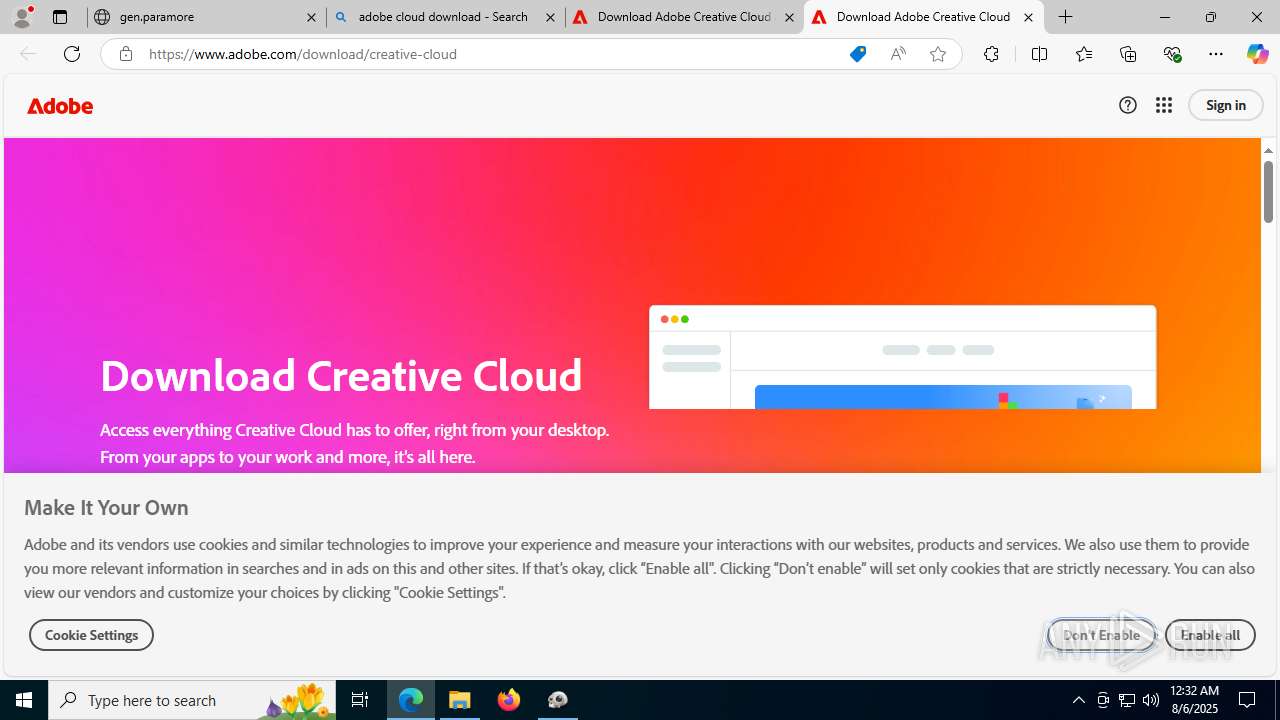Viewport: 1280px width, 720px height.
Task: Open the browser profile icon
Action: [22, 17]
